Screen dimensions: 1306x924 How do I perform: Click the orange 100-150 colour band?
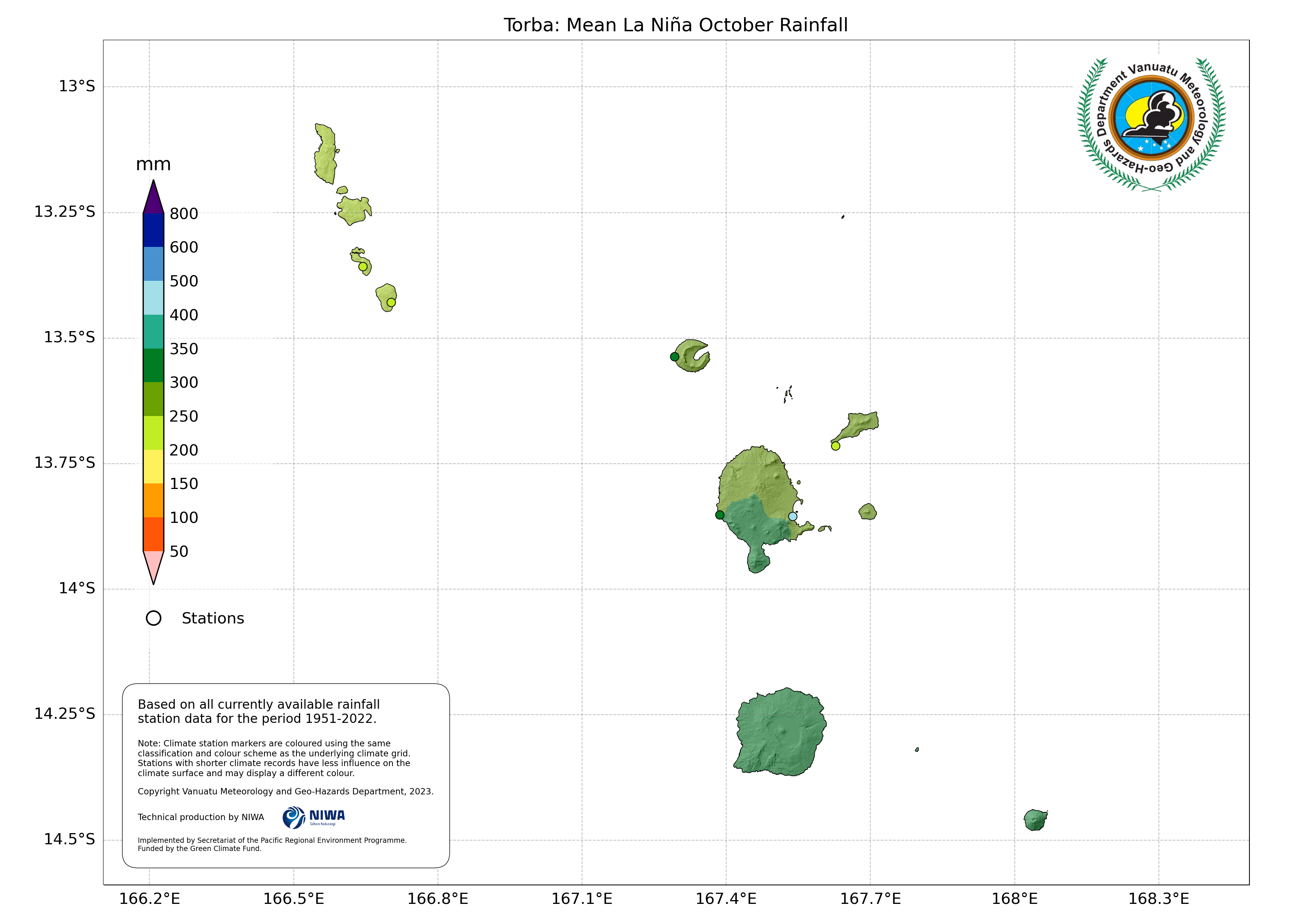(153, 500)
